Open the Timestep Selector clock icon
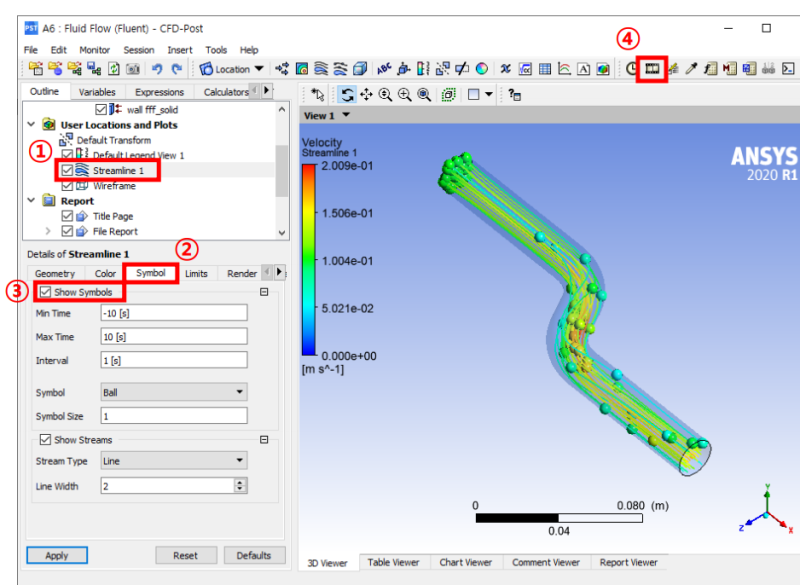 click(x=632, y=68)
